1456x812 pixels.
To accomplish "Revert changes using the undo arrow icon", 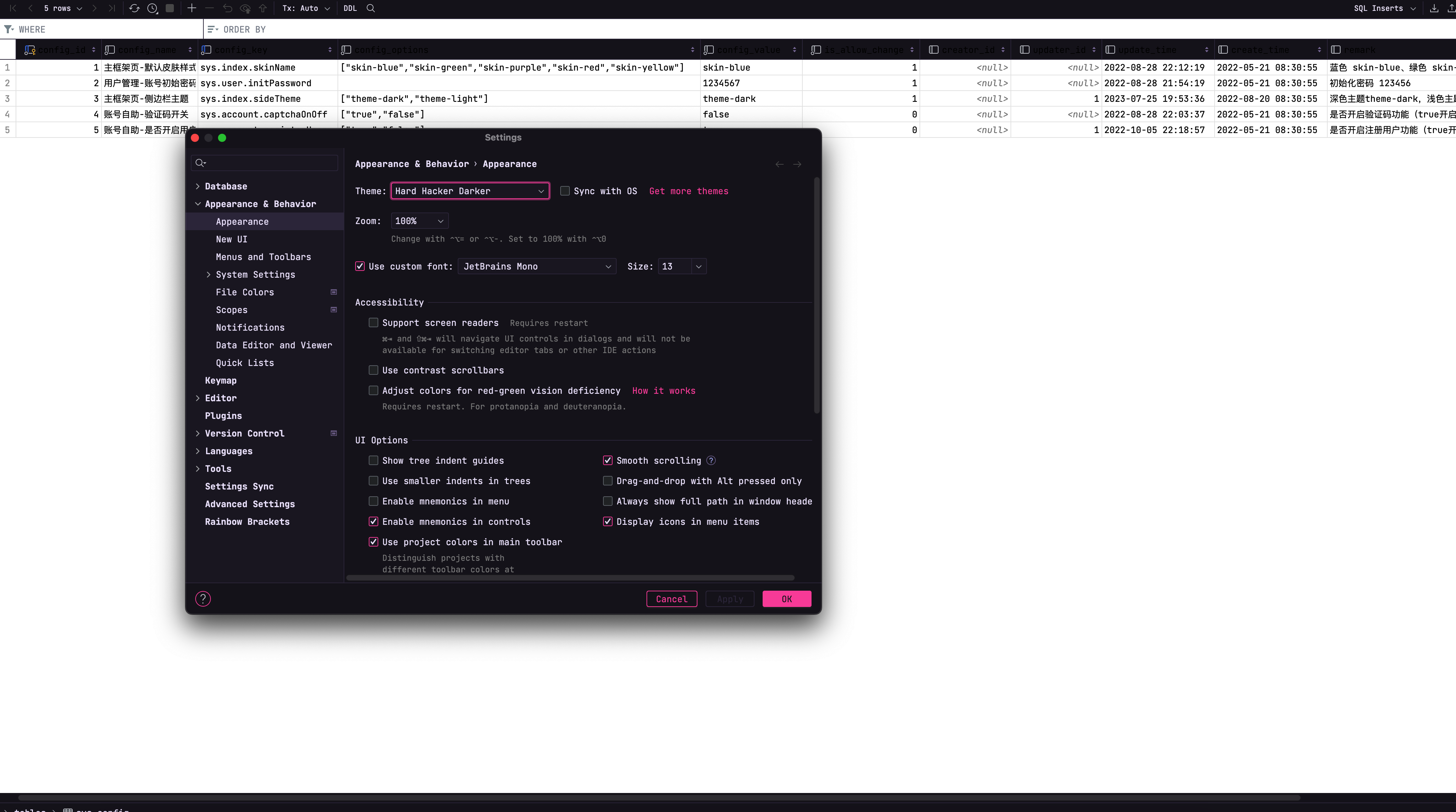I will coord(227,8).
